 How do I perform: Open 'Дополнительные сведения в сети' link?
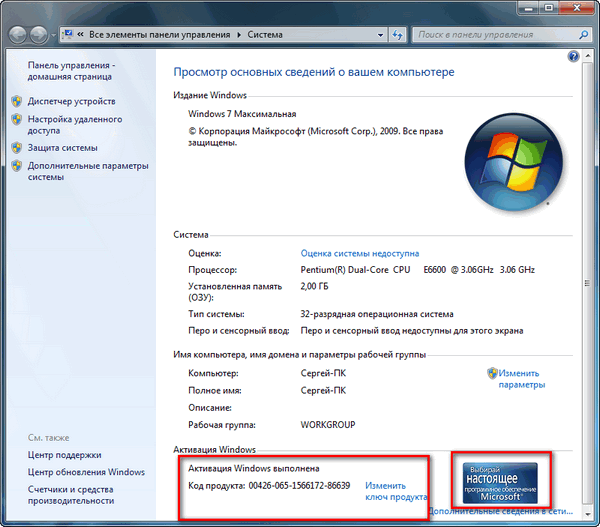coord(501,511)
